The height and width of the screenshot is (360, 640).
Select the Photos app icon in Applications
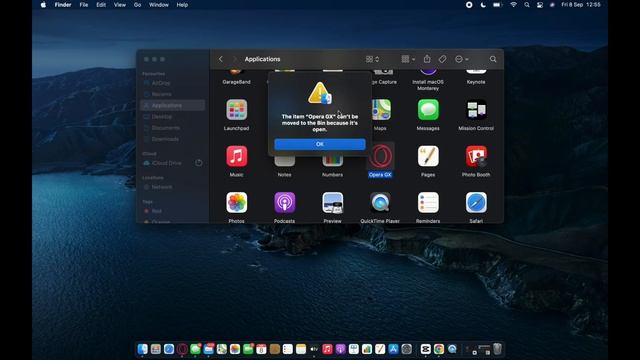pos(236,203)
